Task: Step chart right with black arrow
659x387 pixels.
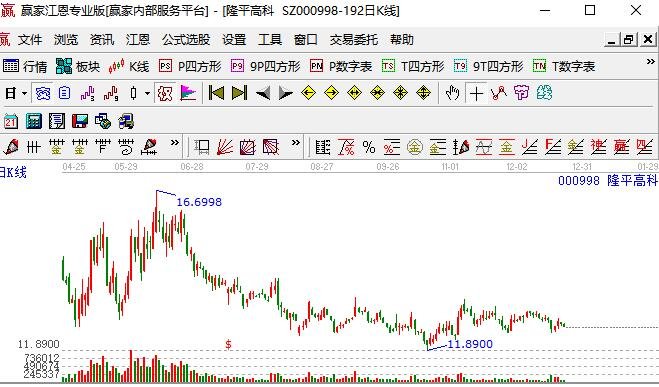Action: pyautogui.click(x=286, y=93)
